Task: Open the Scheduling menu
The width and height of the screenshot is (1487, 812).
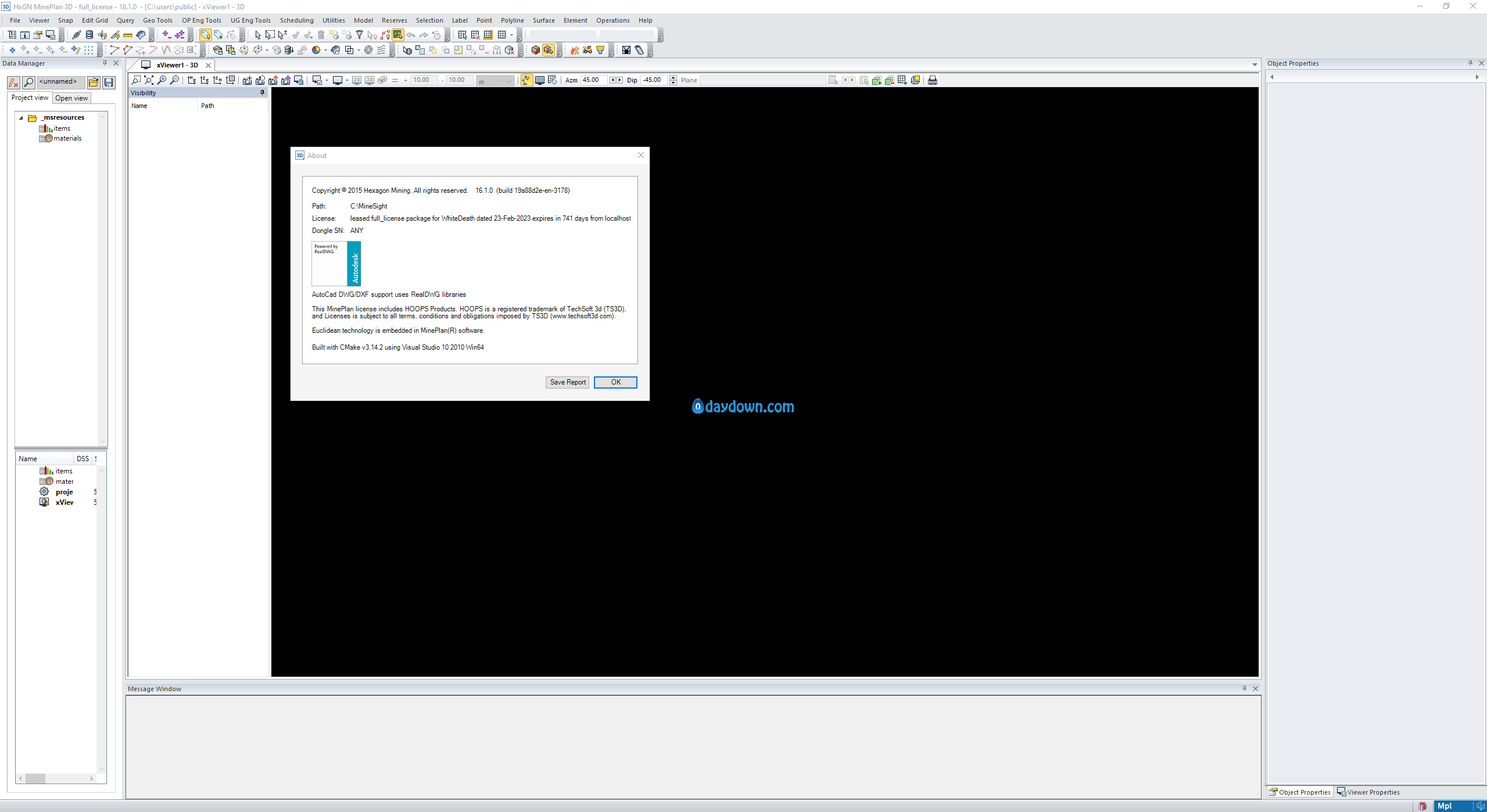Action: 296,20
